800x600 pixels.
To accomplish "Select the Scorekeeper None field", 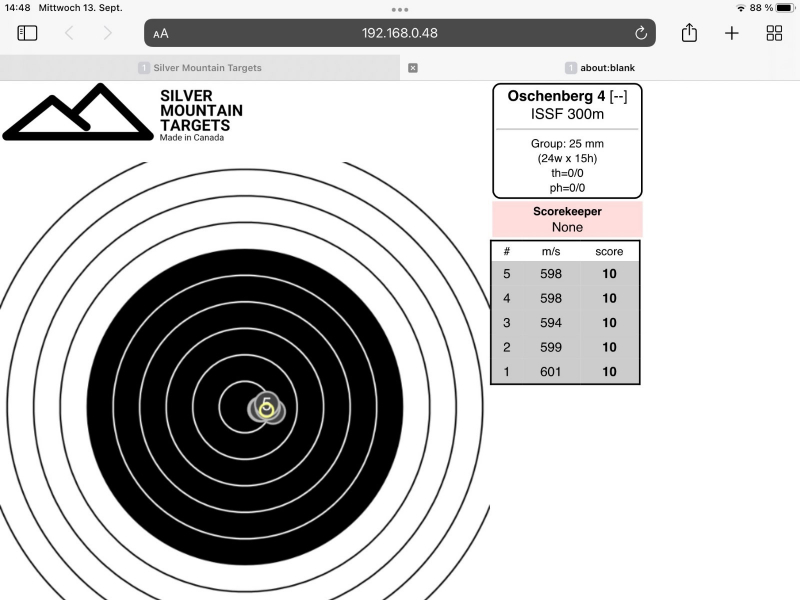I will click(566, 220).
